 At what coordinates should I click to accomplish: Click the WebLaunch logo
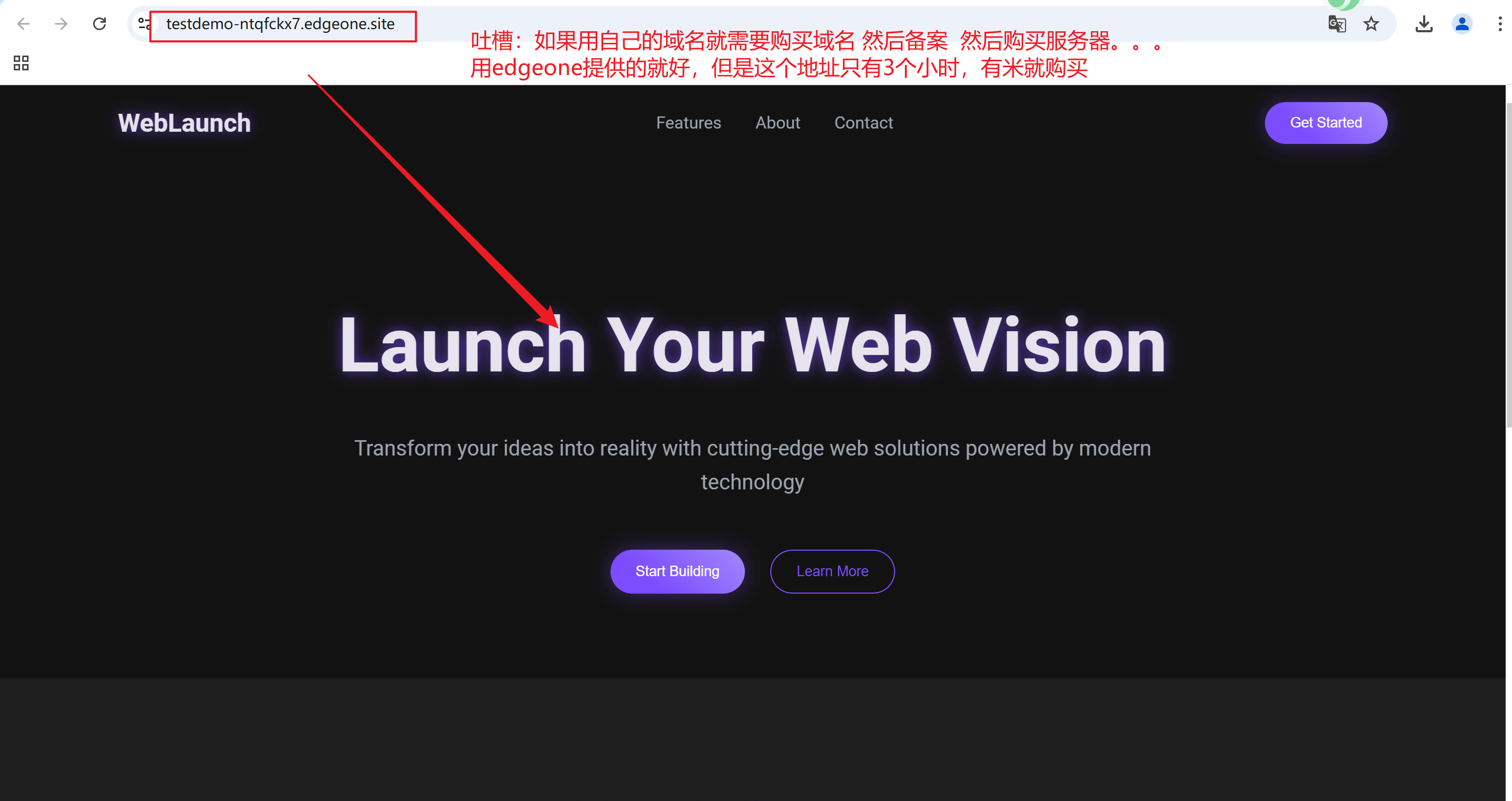pyautogui.click(x=184, y=123)
